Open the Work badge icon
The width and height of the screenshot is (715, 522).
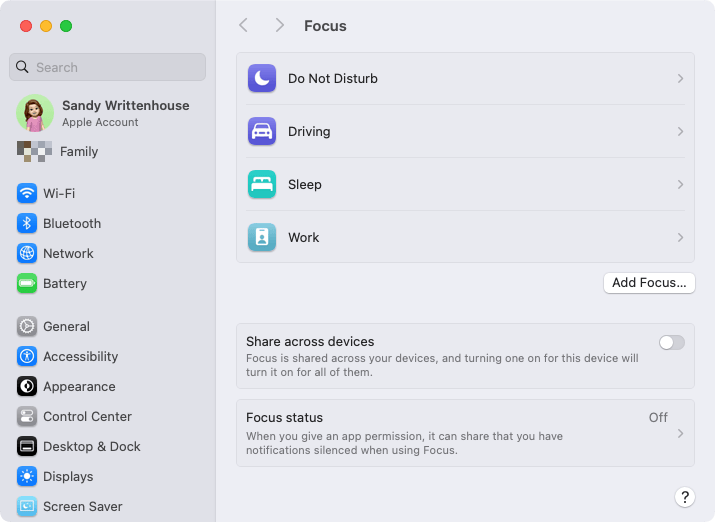point(262,237)
